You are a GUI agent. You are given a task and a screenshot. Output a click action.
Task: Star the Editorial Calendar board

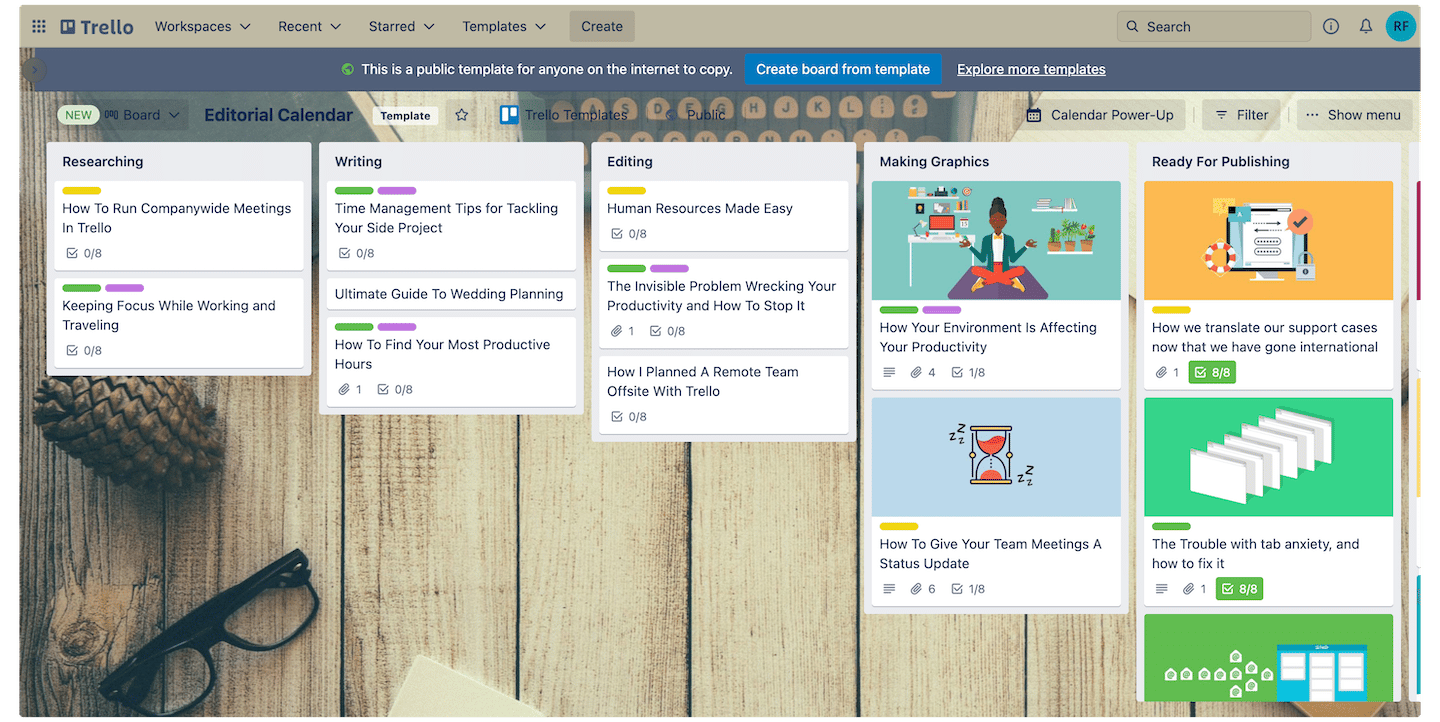coord(461,115)
